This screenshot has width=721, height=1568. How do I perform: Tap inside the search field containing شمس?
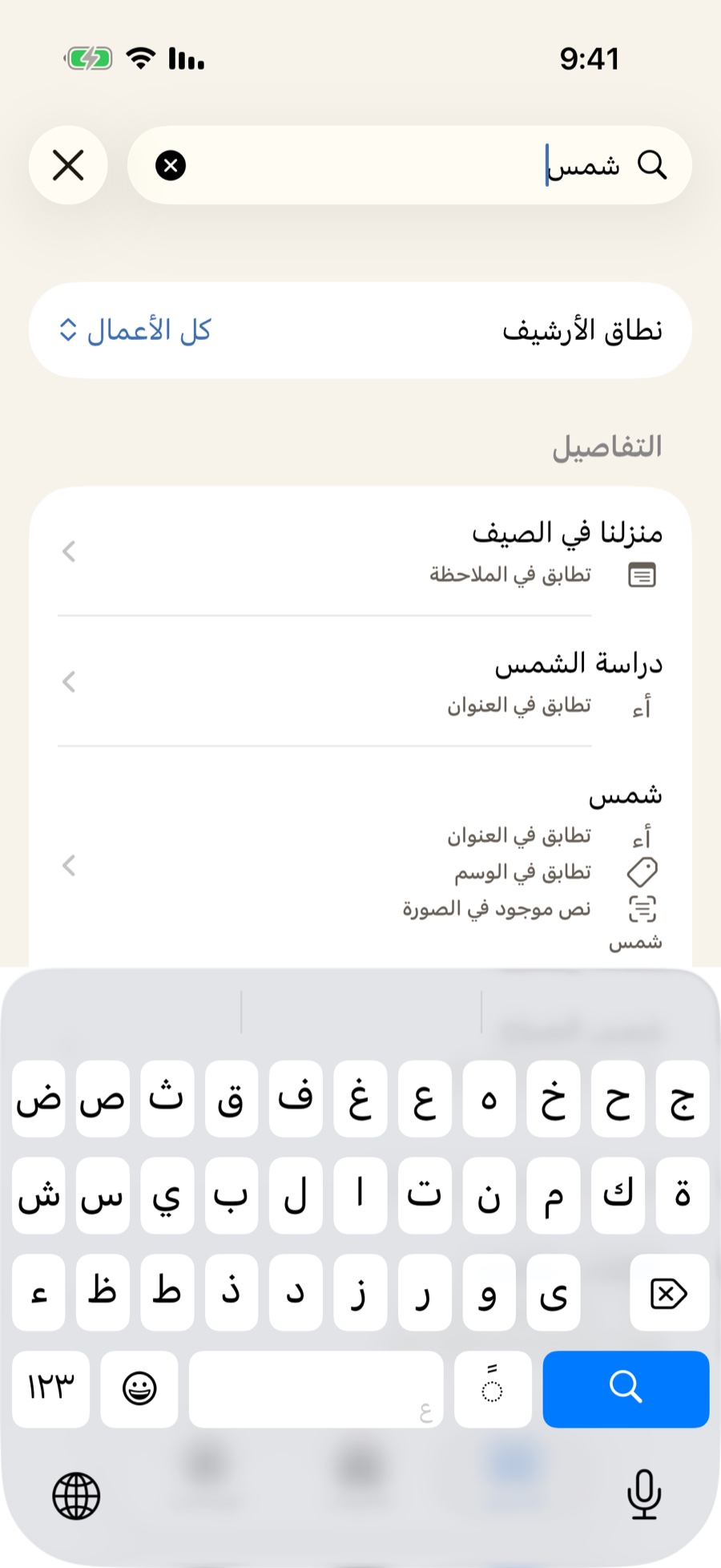tap(409, 165)
